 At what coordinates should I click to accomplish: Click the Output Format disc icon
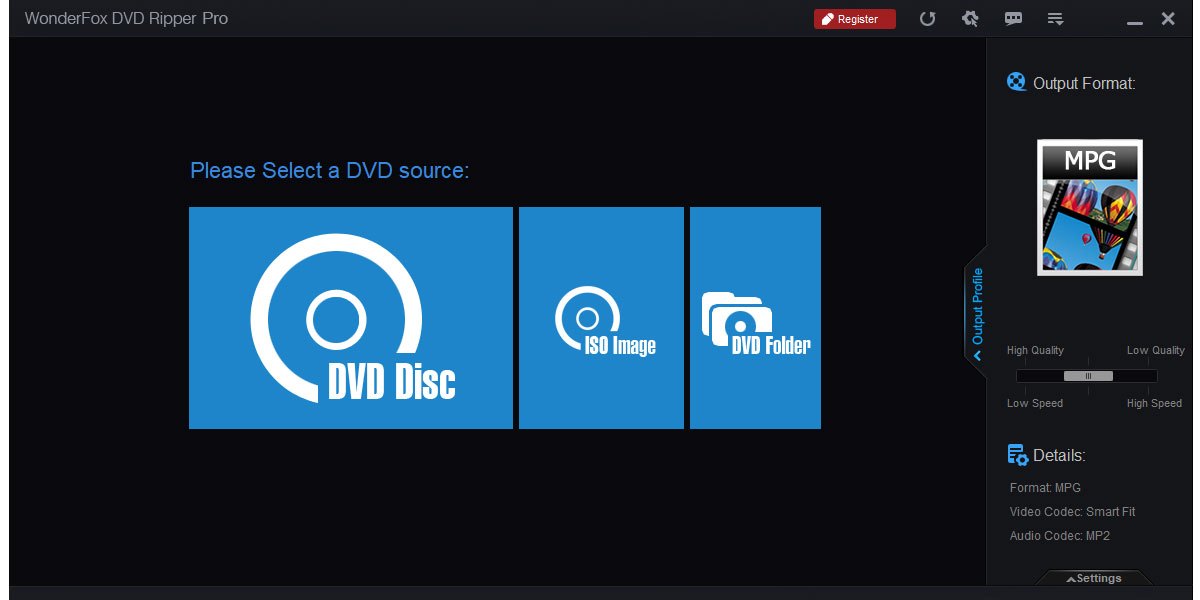[1016, 82]
